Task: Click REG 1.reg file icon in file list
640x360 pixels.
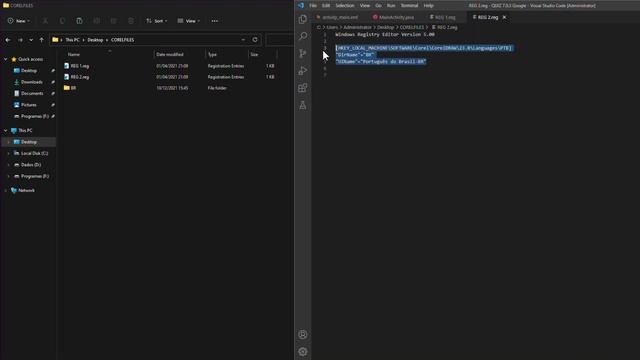Action: [x=67, y=66]
